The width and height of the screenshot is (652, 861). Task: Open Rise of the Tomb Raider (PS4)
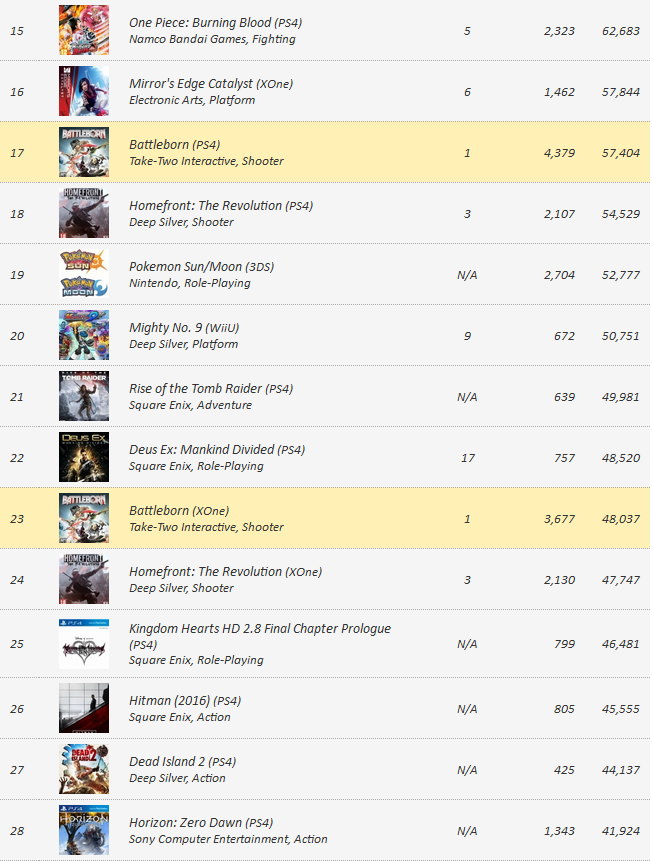[211, 388]
